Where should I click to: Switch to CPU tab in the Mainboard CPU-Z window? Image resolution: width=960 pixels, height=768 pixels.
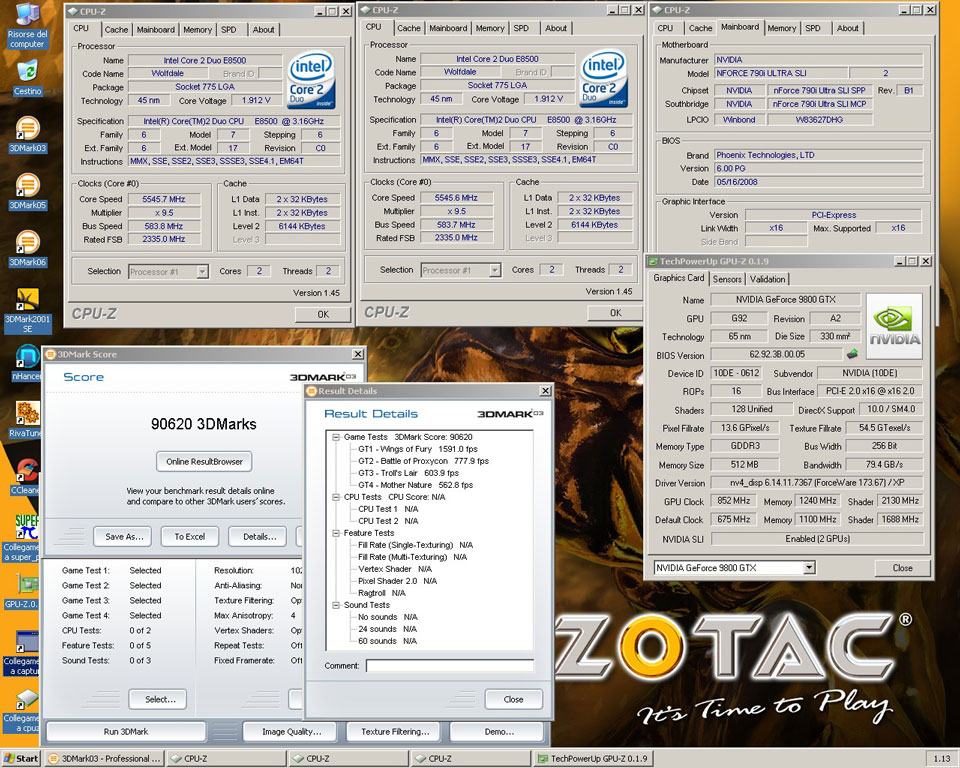tap(666, 28)
